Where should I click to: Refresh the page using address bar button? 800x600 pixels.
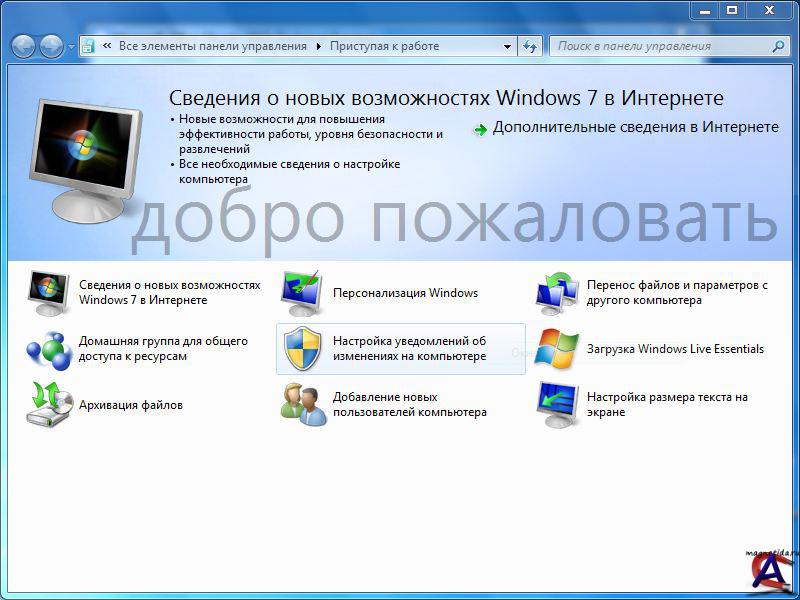530,46
